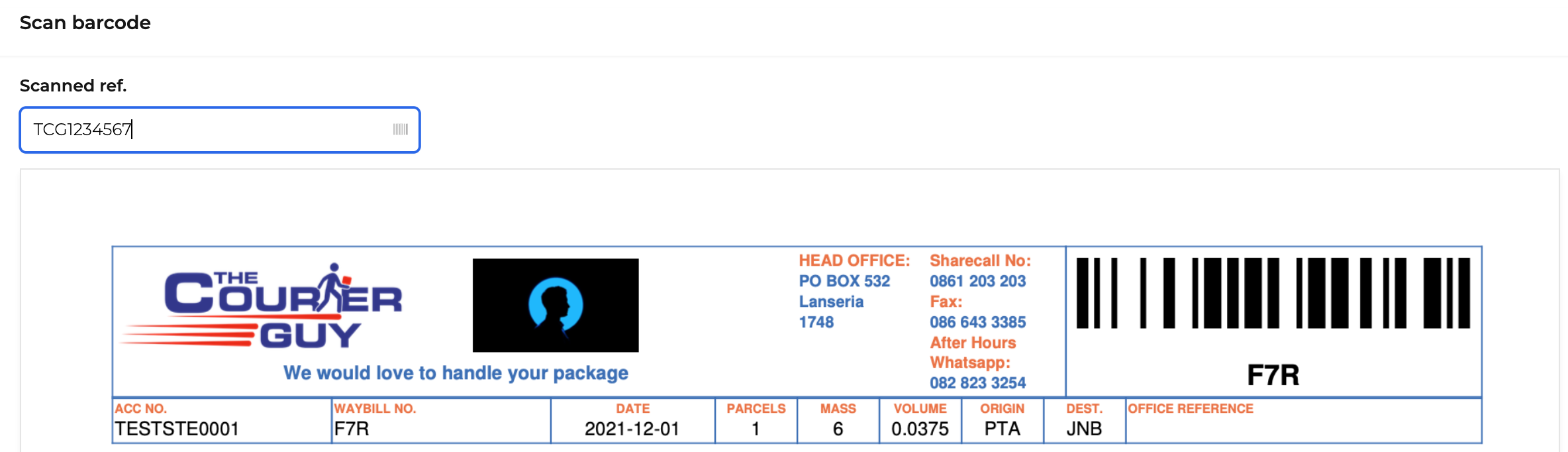Click the black profile silhouette image

click(556, 305)
